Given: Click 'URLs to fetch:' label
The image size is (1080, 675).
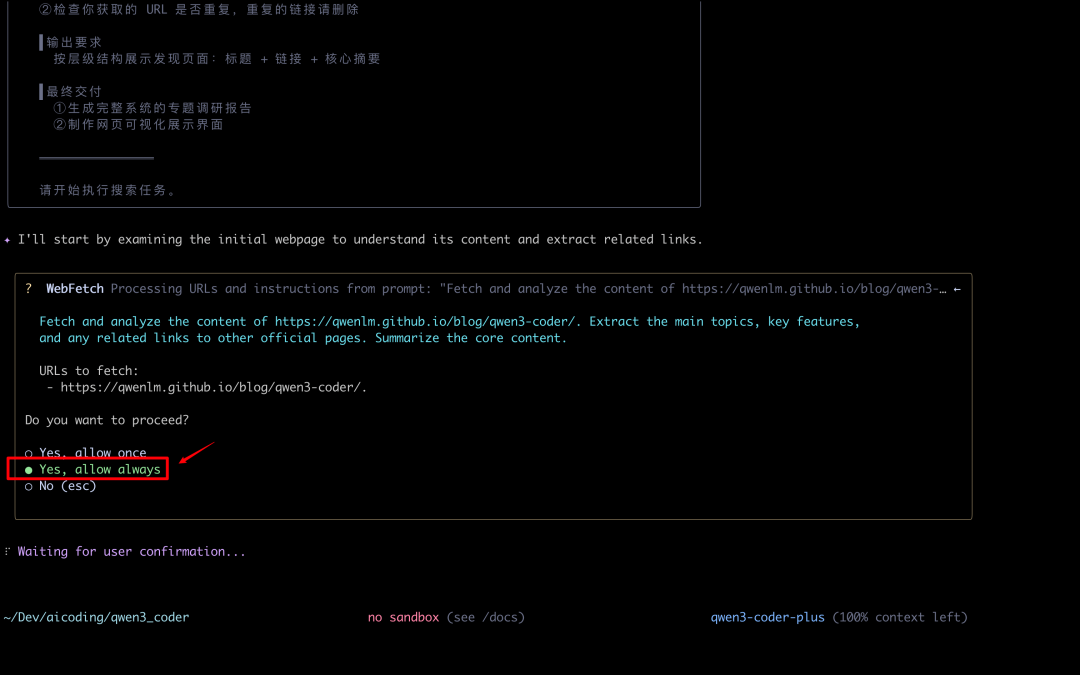Looking at the screenshot, I should tap(89, 371).
